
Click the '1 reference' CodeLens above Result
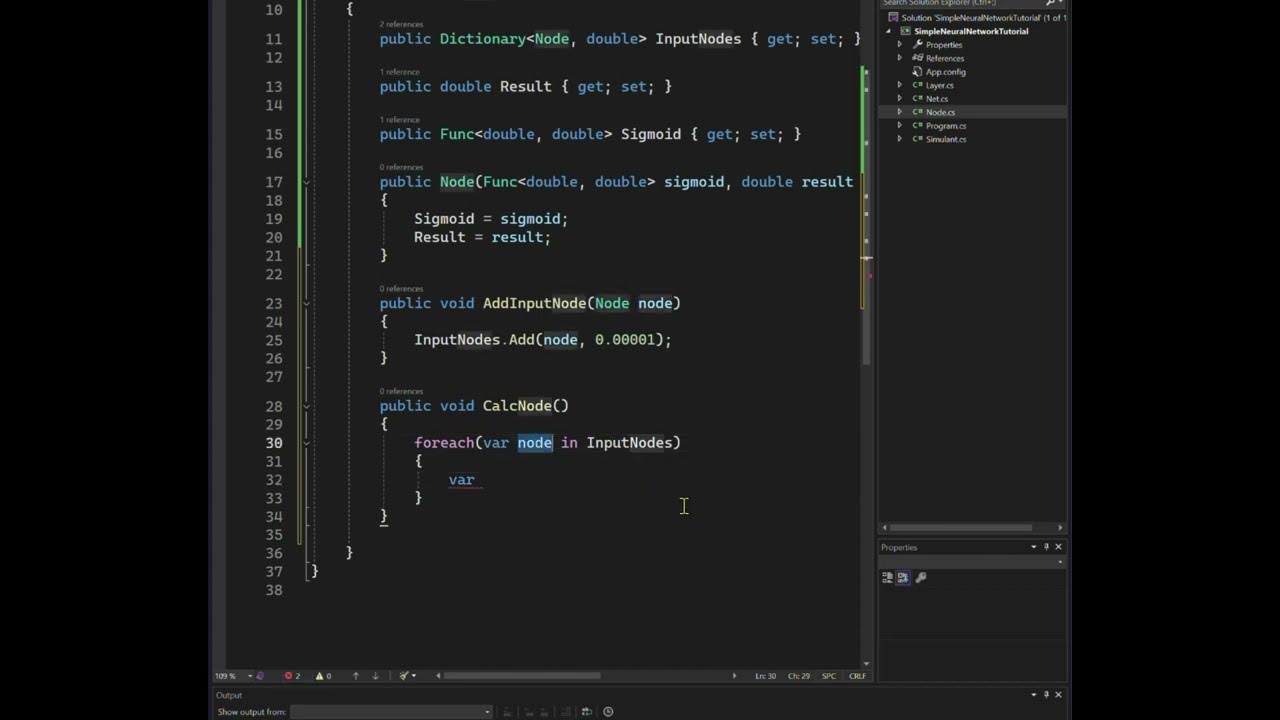(x=399, y=72)
